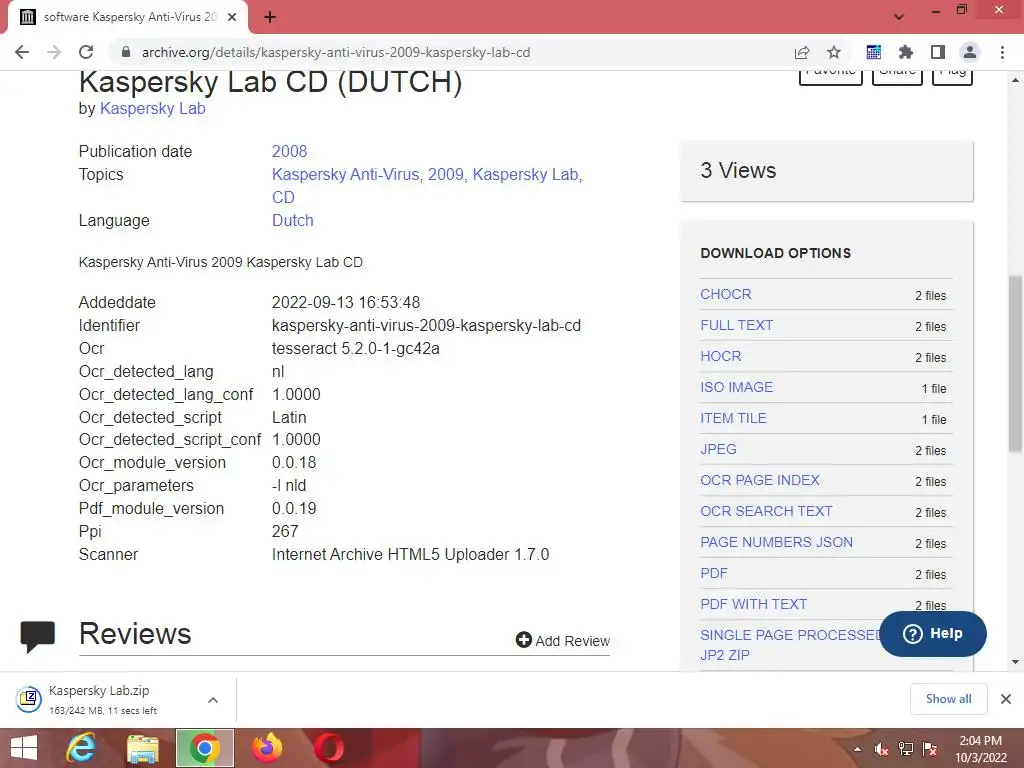Show all downloads
1024x768 pixels.
[948, 699]
